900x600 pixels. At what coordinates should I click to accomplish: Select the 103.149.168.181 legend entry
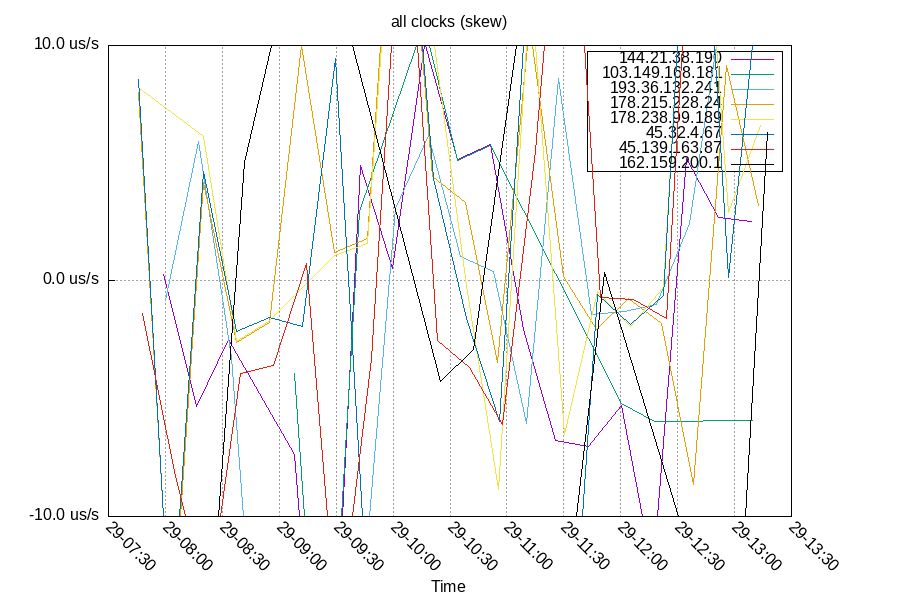click(663, 74)
